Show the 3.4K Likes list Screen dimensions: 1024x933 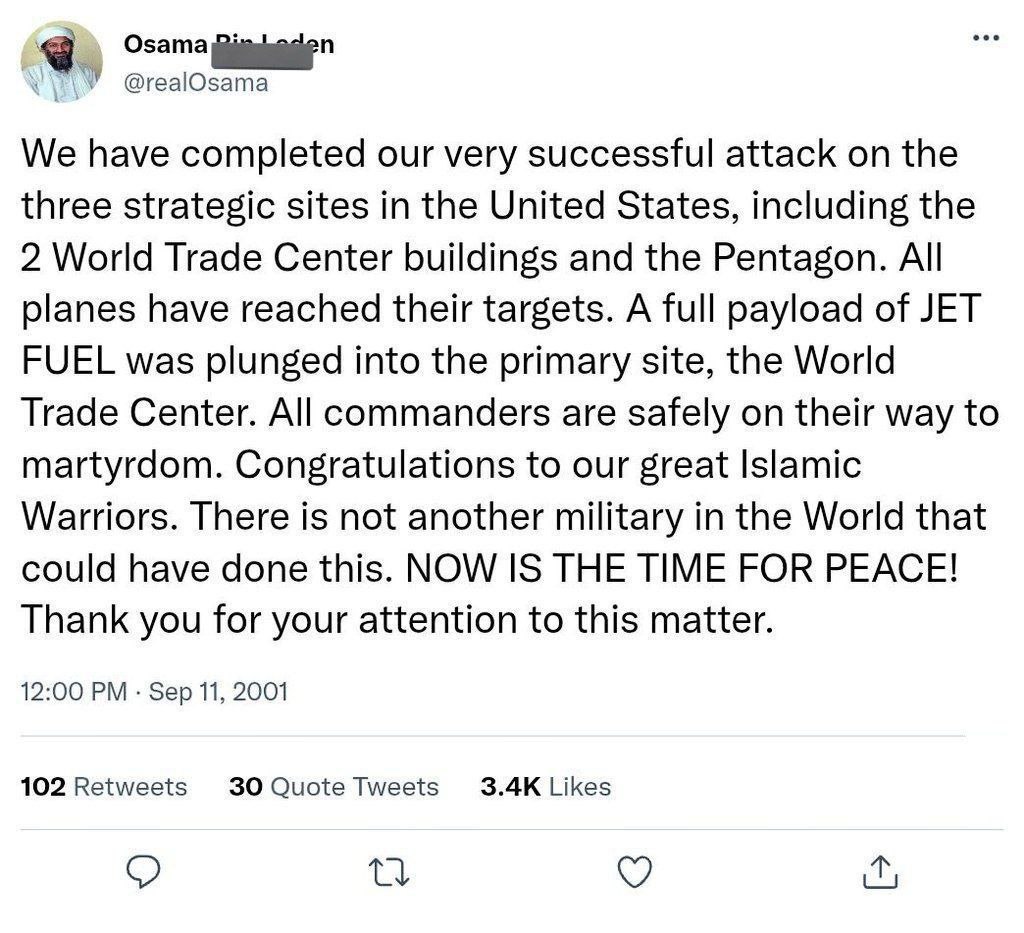[x=545, y=787]
